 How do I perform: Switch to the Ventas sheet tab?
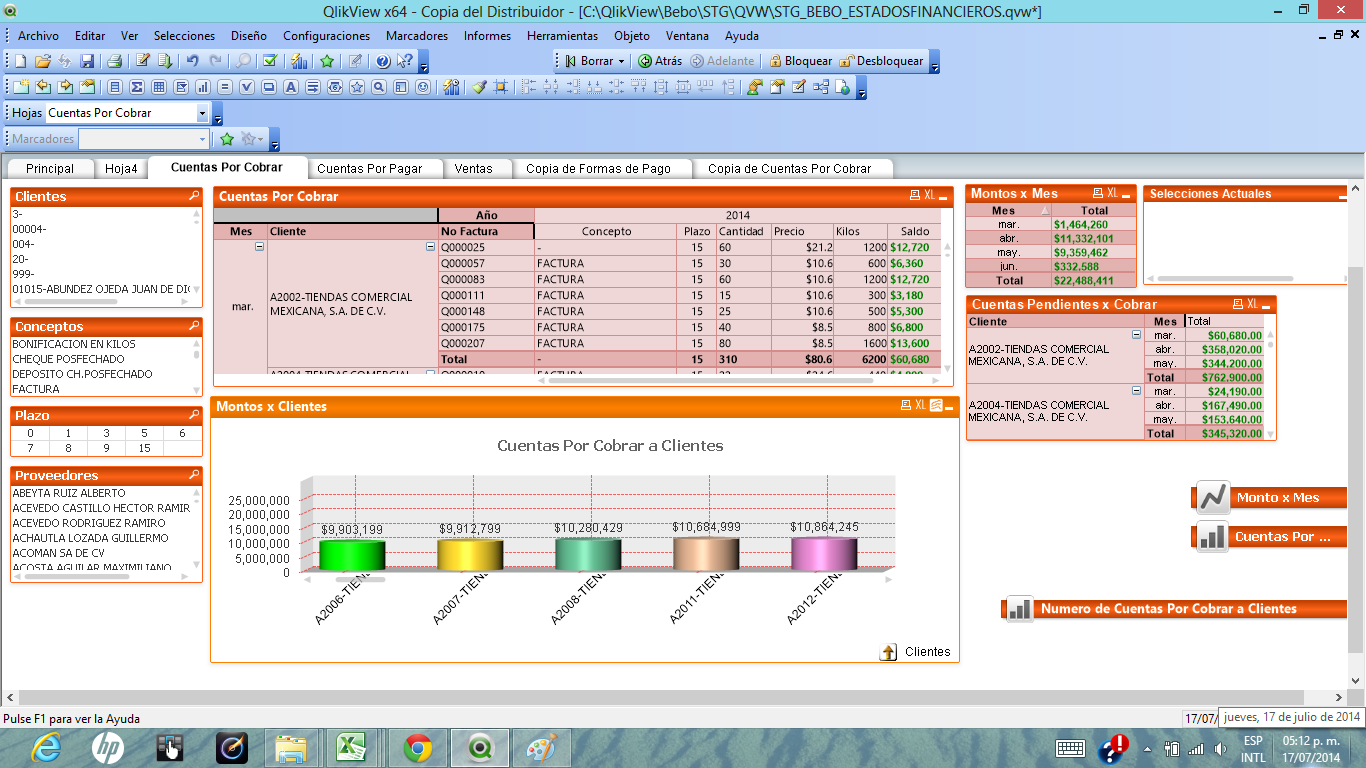point(474,169)
